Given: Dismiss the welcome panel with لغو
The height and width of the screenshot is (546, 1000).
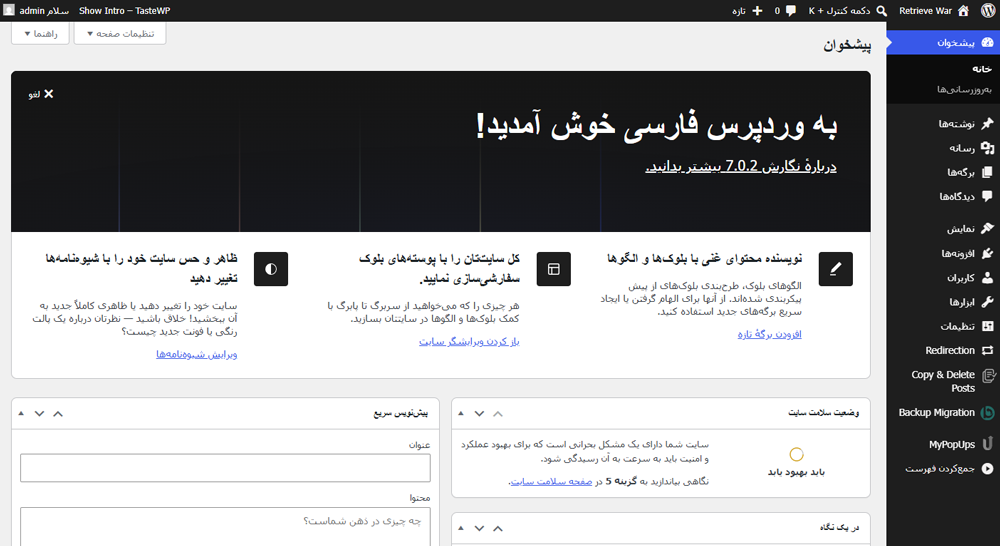Looking at the screenshot, I should point(41,94).
